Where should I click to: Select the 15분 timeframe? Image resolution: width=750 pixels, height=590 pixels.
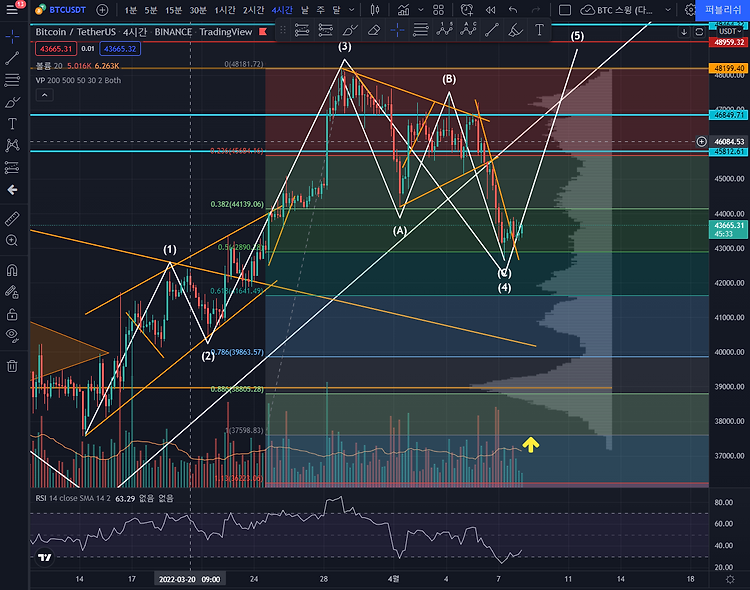click(x=173, y=10)
